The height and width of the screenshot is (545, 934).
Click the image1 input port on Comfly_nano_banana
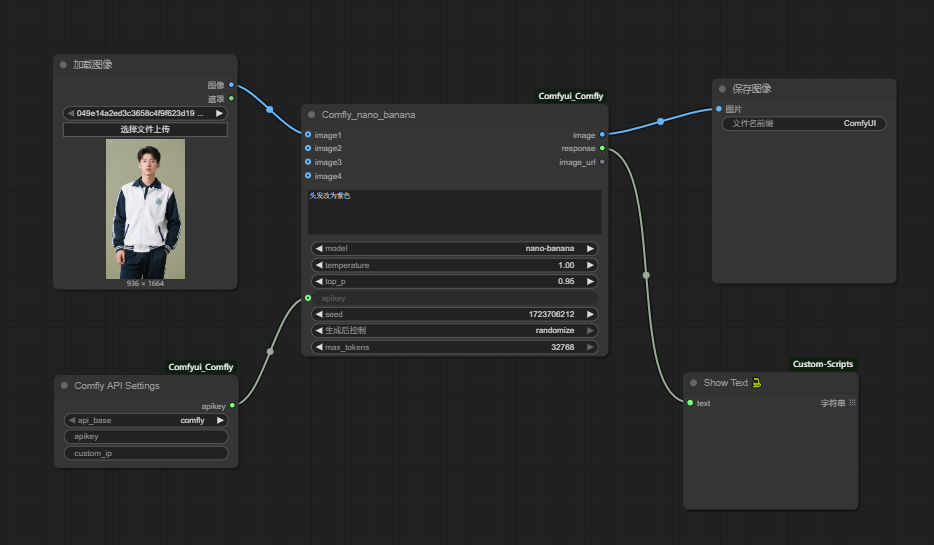[308, 135]
